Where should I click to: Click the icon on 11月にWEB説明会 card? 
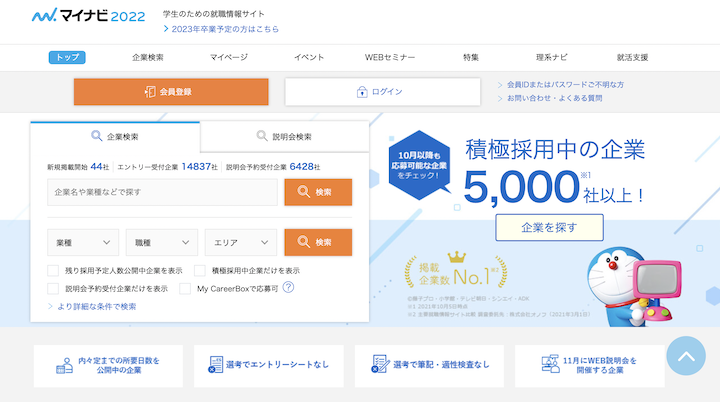coord(550,364)
